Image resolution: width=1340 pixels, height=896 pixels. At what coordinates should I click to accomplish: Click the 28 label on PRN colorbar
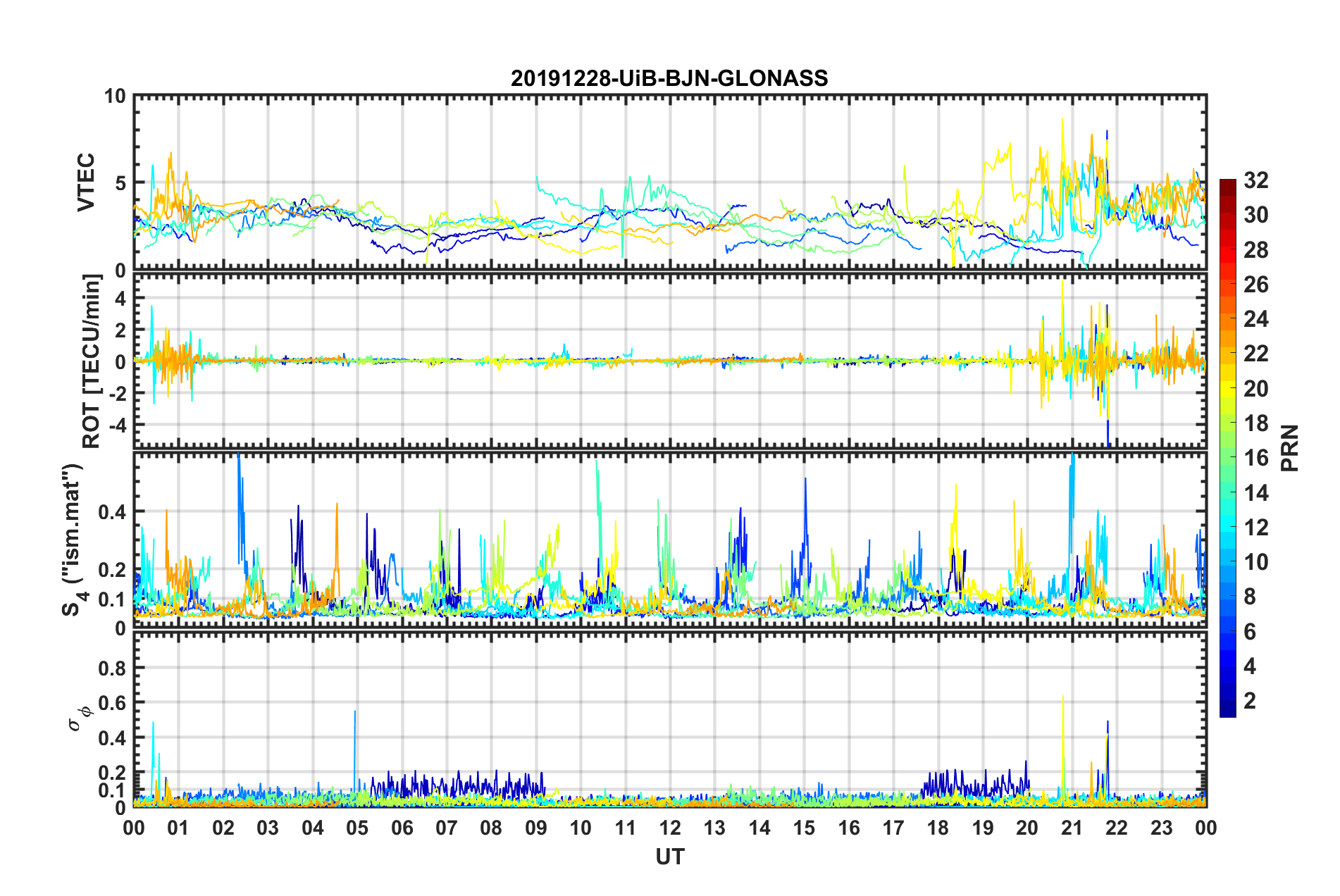(1255, 250)
